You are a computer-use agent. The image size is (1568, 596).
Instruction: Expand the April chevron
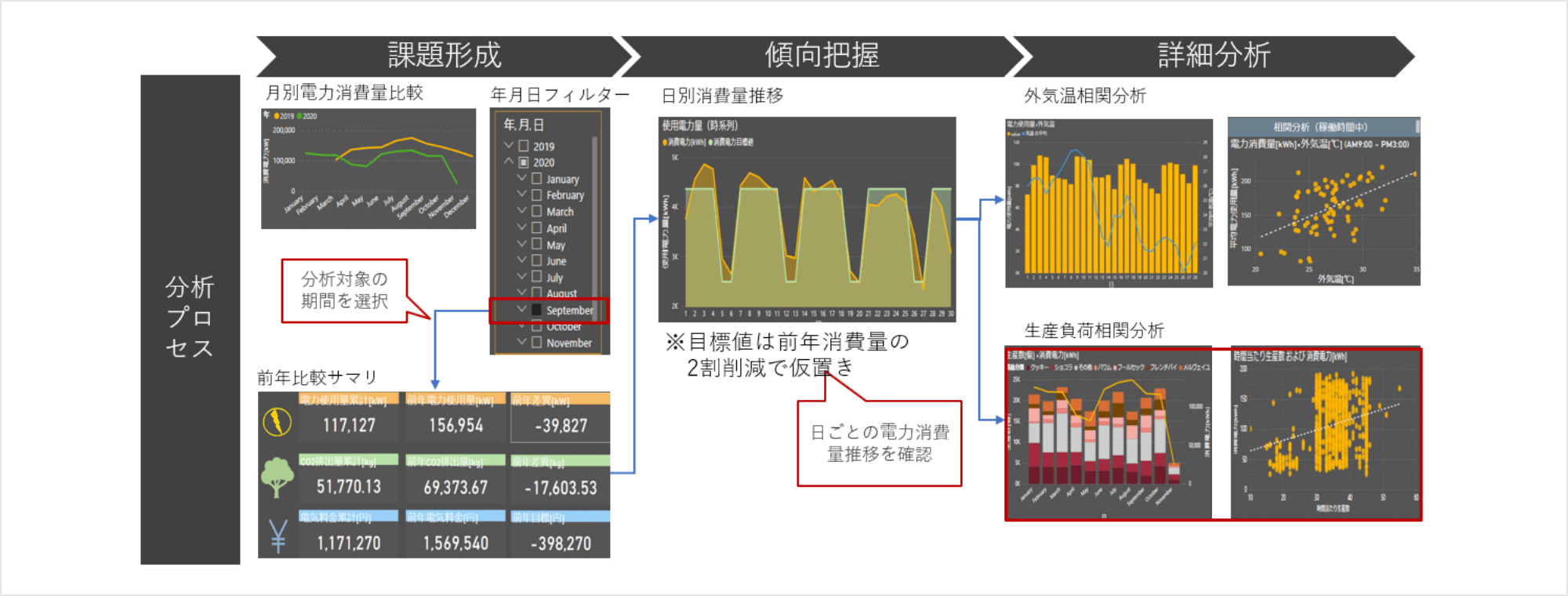[522, 227]
